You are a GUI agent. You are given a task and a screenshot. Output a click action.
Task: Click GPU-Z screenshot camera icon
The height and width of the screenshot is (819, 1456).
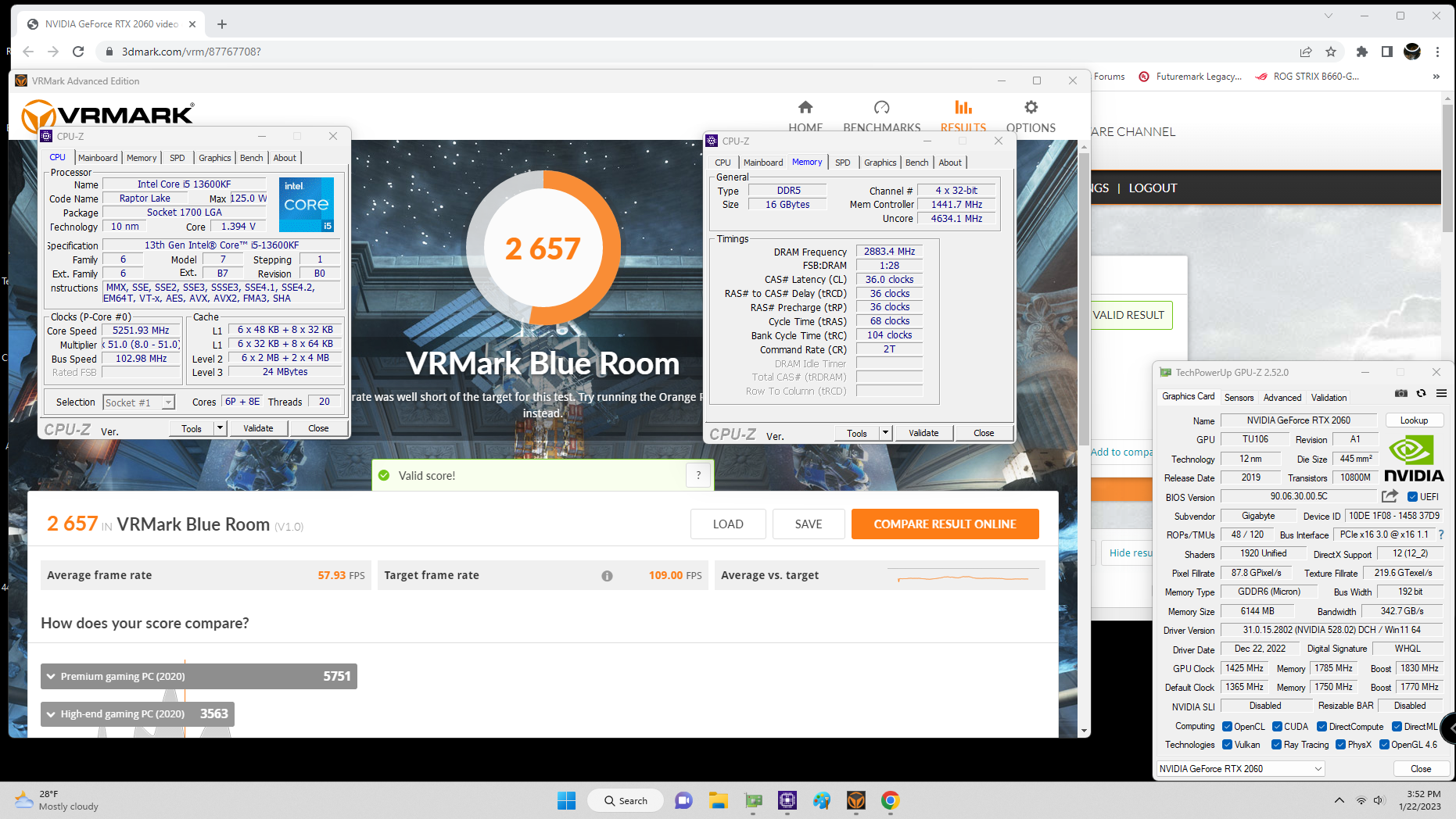[1401, 393]
